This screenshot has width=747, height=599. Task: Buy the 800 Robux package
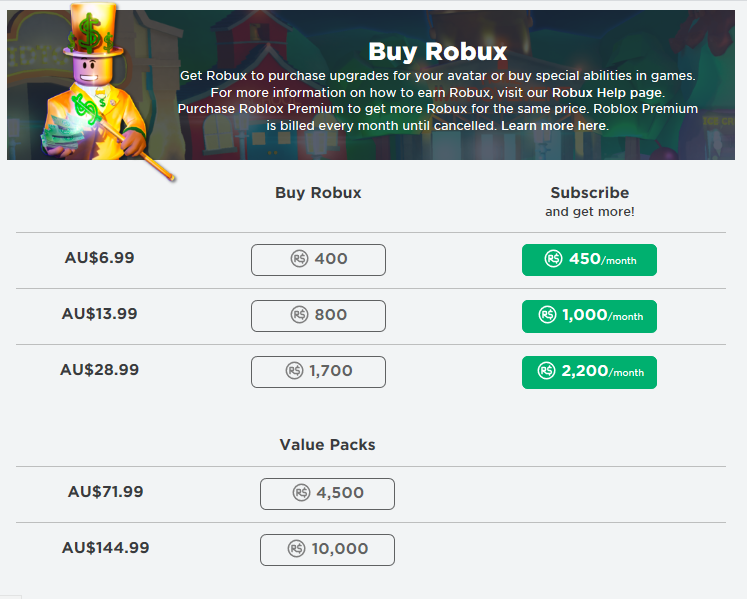coord(318,316)
